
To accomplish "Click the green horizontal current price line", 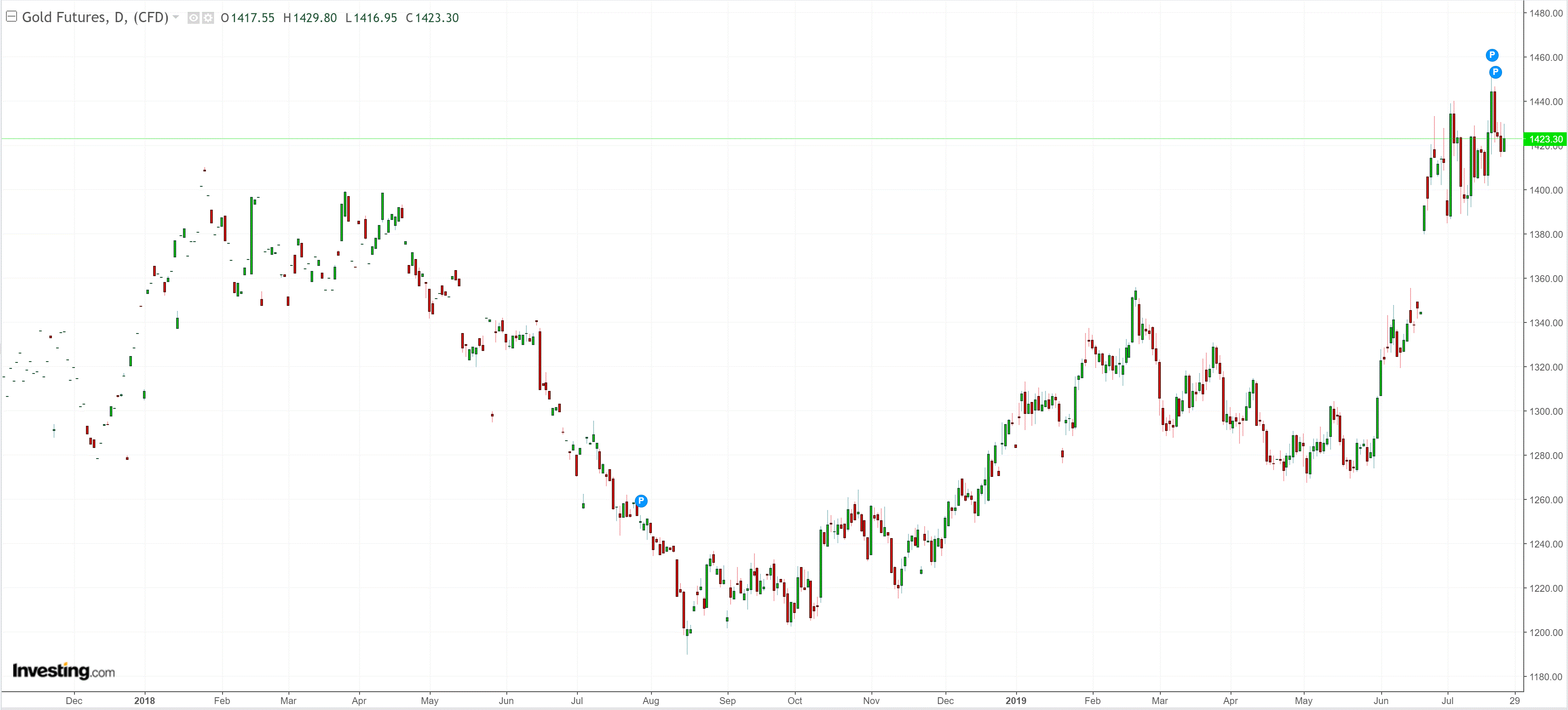I will point(731,140).
